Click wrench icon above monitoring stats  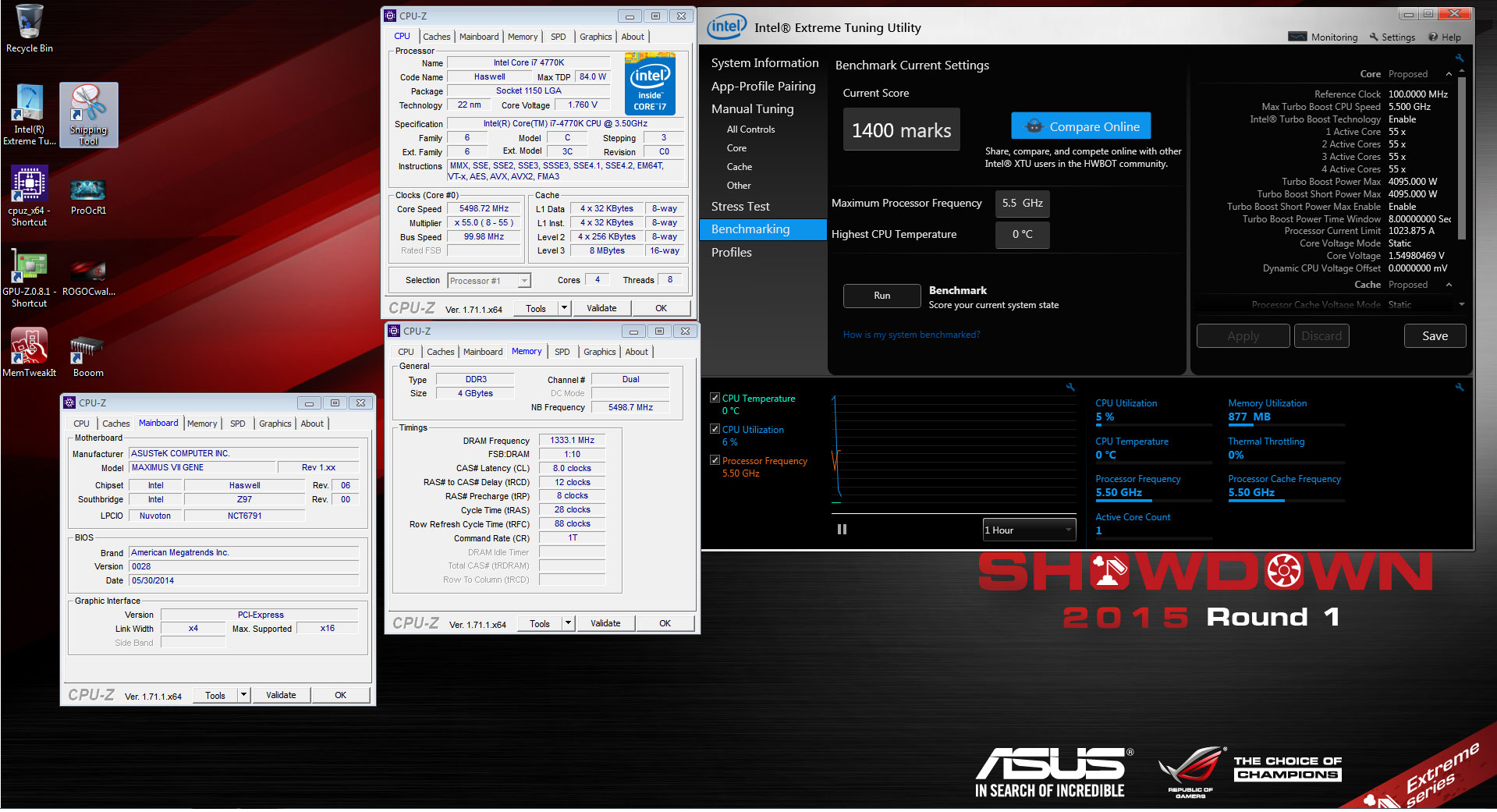[x=1459, y=387]
